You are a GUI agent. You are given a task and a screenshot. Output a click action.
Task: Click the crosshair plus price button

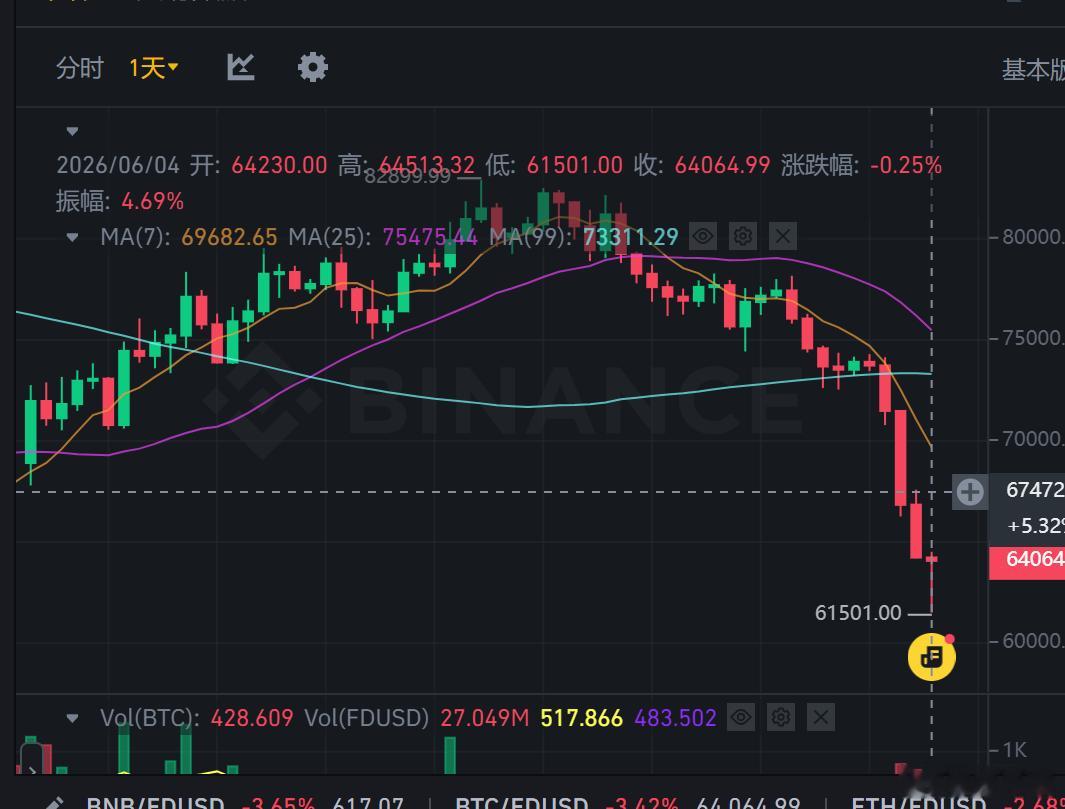click(x=970, y=491)
